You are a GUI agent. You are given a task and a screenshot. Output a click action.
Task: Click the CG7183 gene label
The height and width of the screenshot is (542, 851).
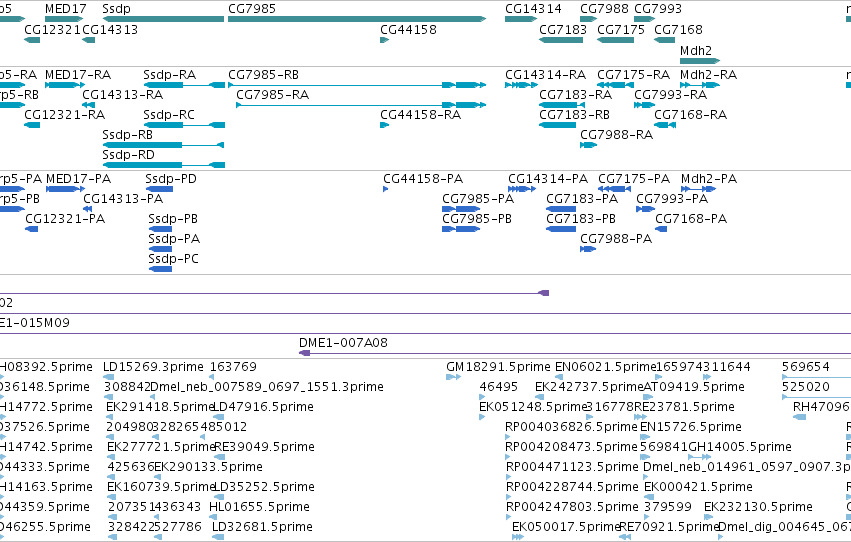[563, 30]
